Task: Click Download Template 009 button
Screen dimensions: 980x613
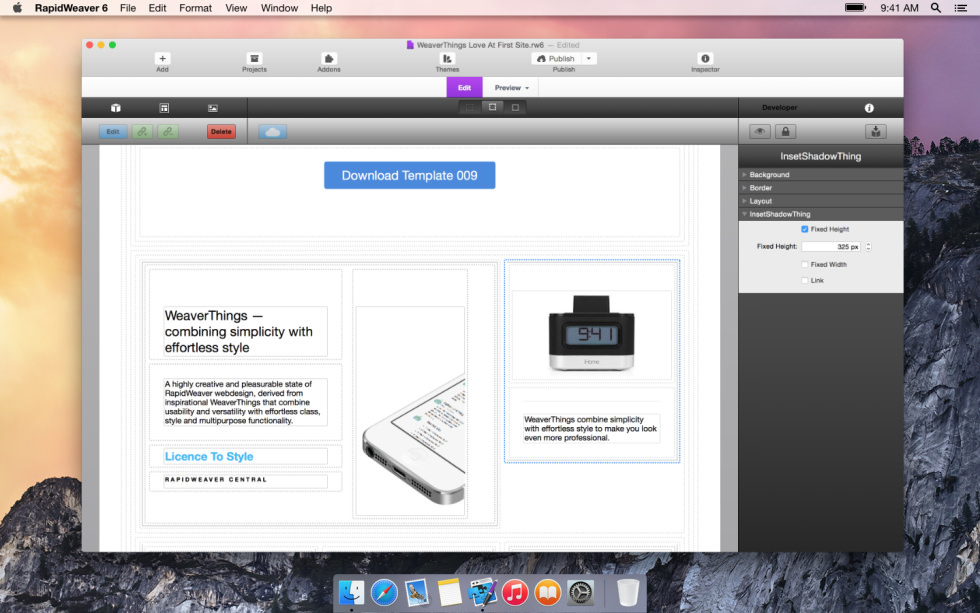Action: (409, 176)
